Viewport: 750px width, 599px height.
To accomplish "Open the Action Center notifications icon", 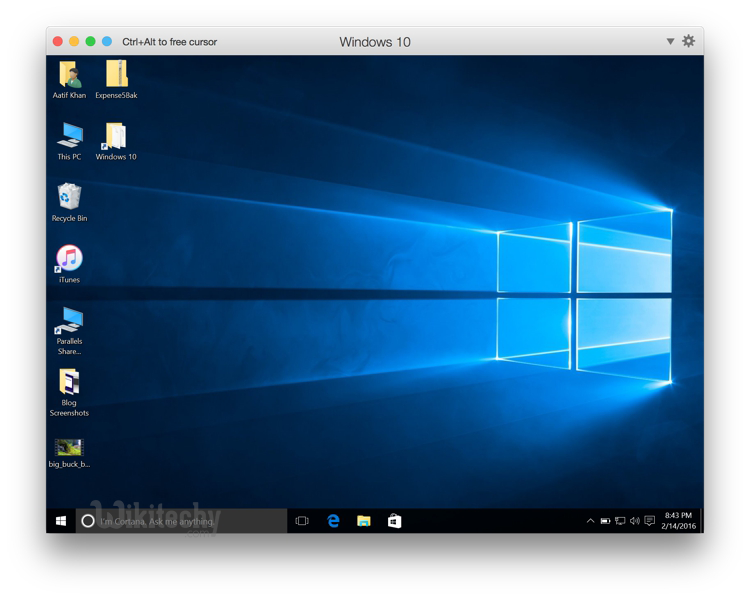I will pos(649,521).
